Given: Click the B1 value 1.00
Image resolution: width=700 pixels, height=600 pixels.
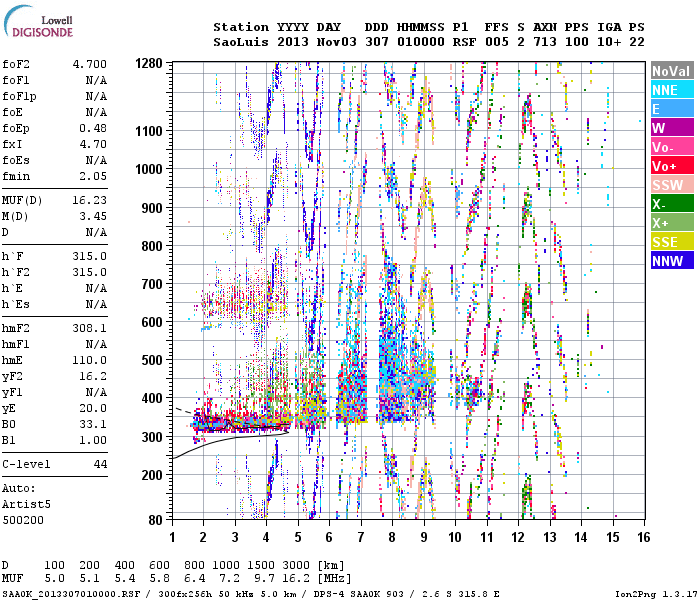Looking at the screenshot, I should pos(93,440).
